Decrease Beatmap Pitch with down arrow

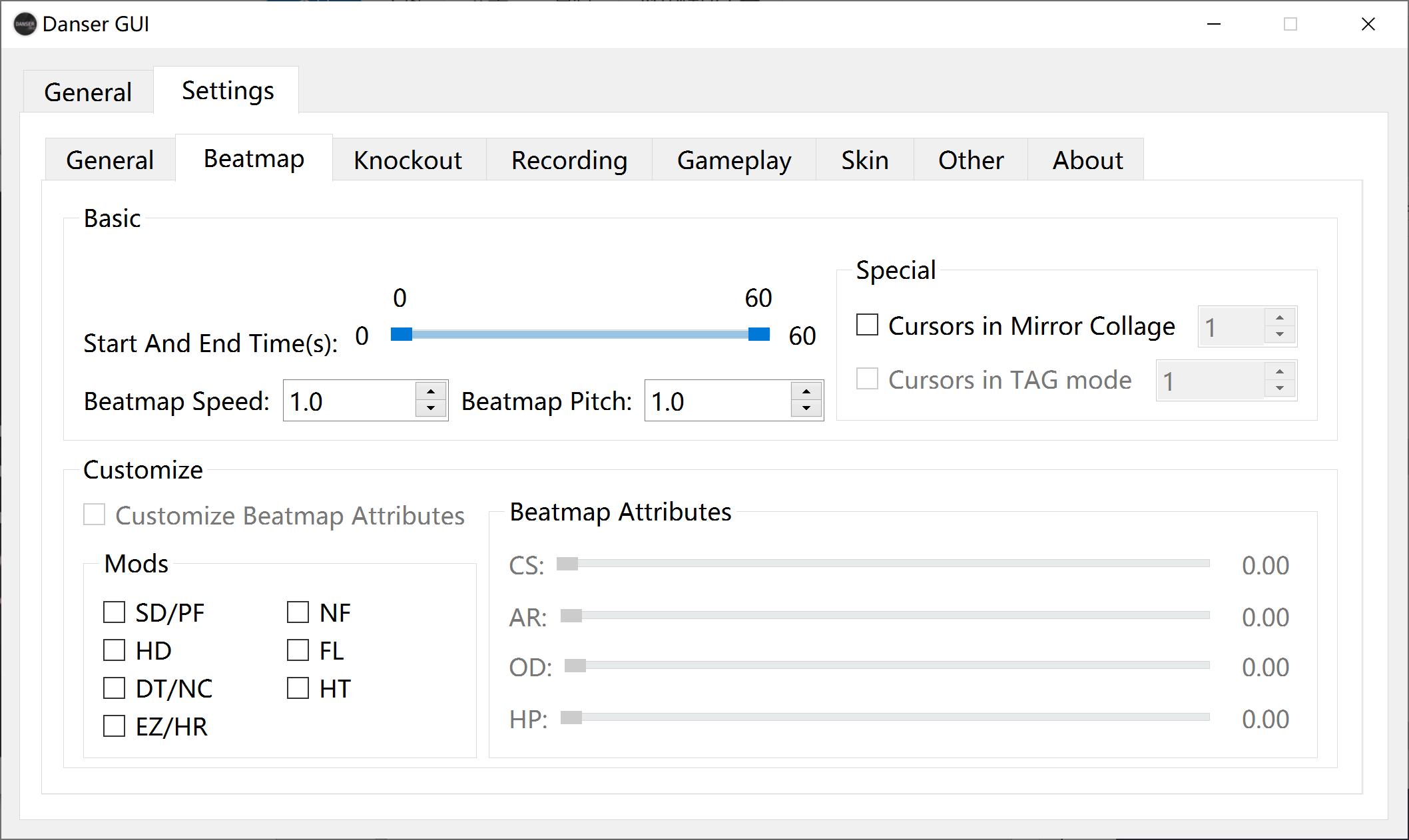pyautogui.click(x=806, y=409)
